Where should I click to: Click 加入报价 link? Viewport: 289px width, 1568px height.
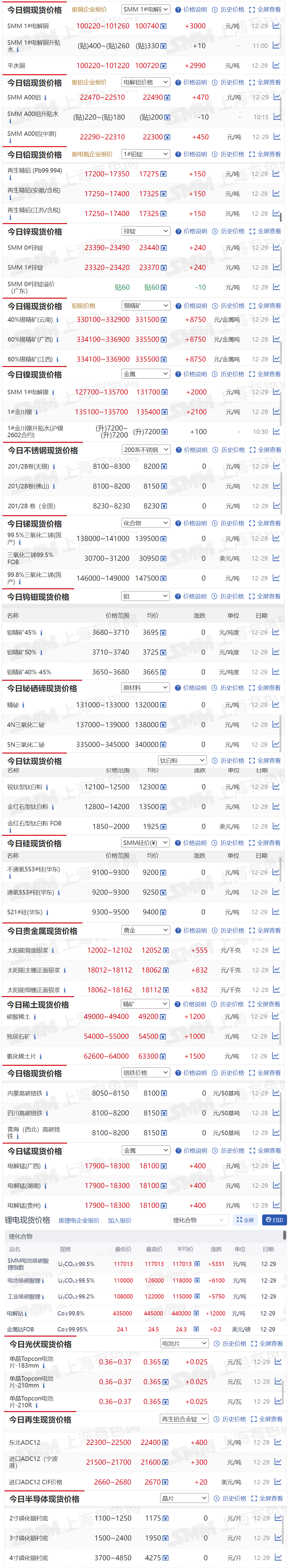coord(120,1221)
